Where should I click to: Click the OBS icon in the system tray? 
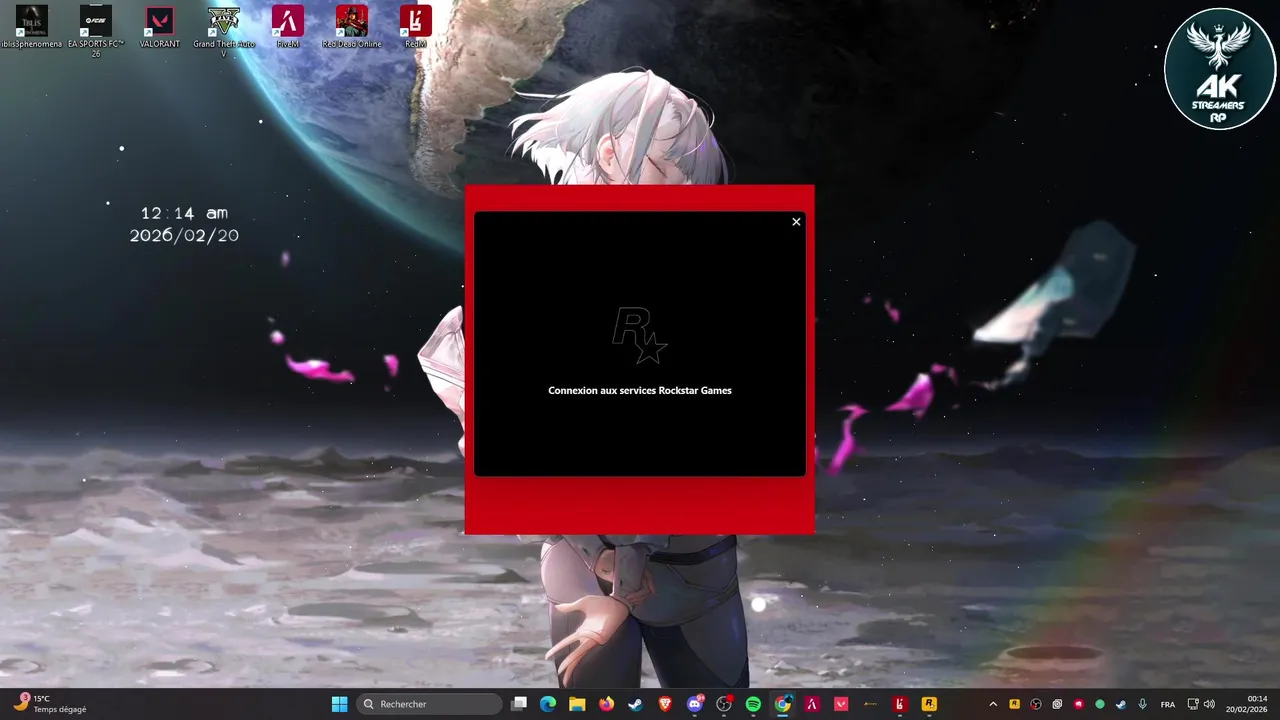coord(1036,704)
